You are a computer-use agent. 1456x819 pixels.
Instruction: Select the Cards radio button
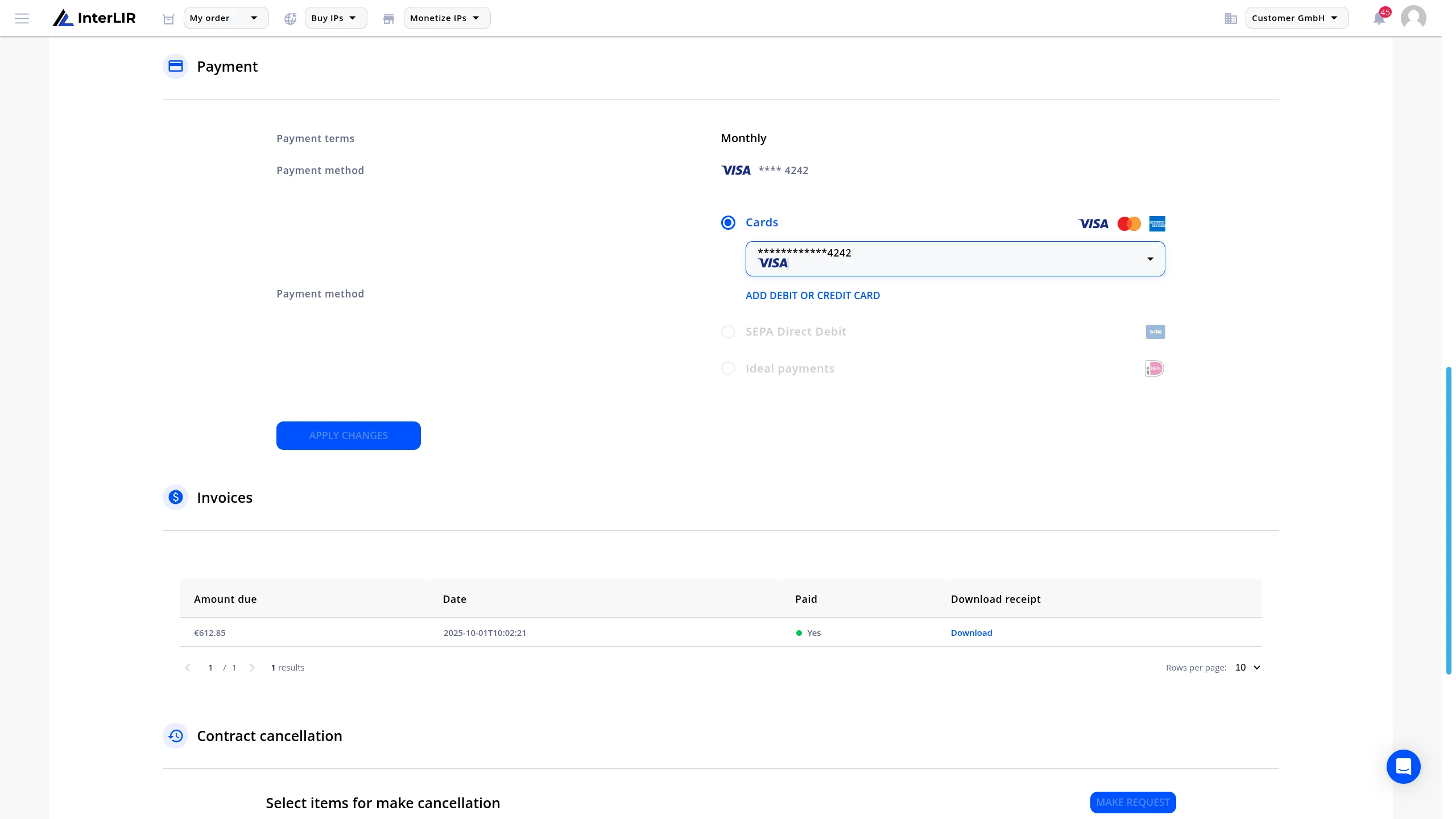click(x=728, y=222)
